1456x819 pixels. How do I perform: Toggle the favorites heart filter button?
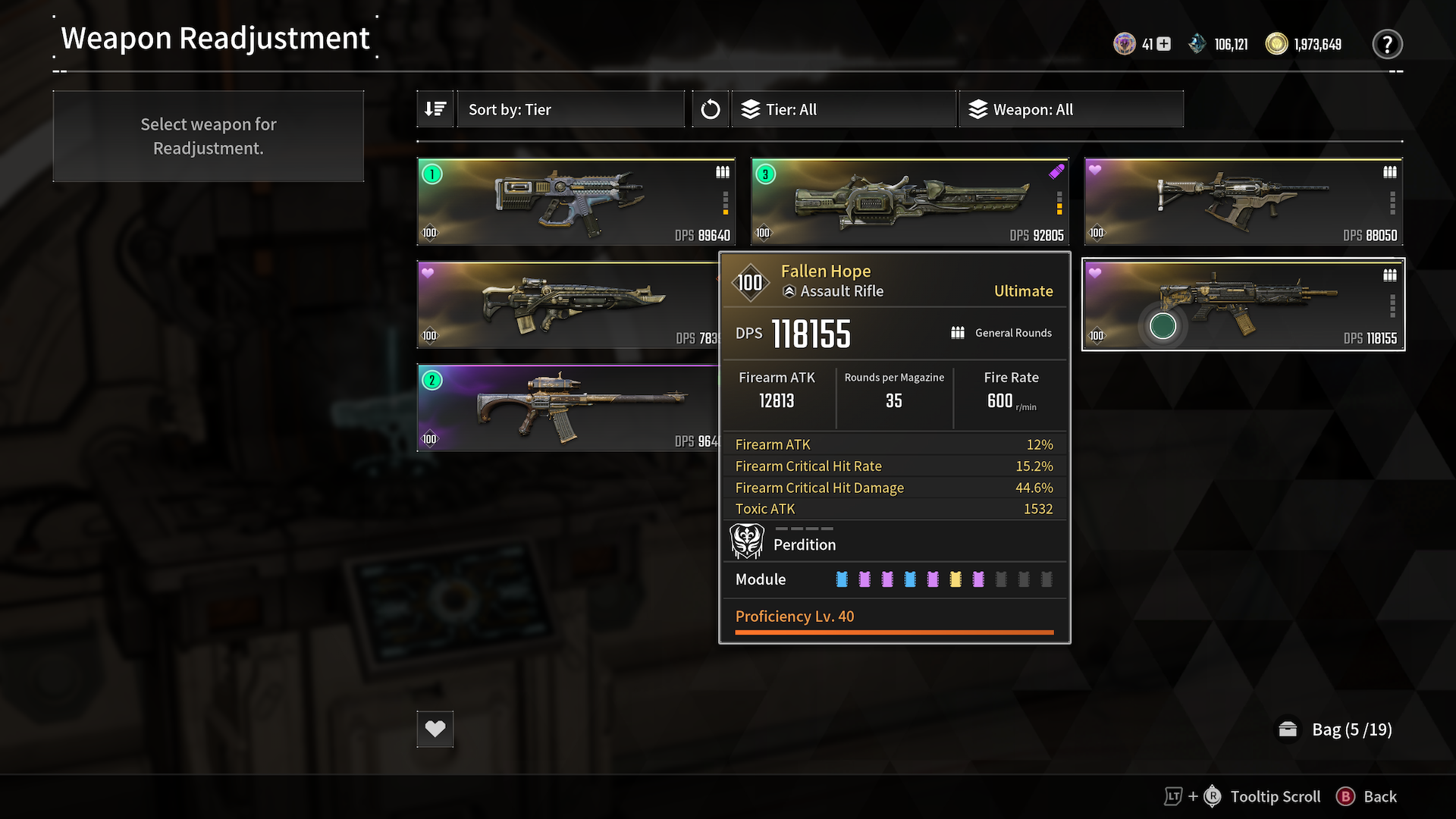(x=435, y=729)
